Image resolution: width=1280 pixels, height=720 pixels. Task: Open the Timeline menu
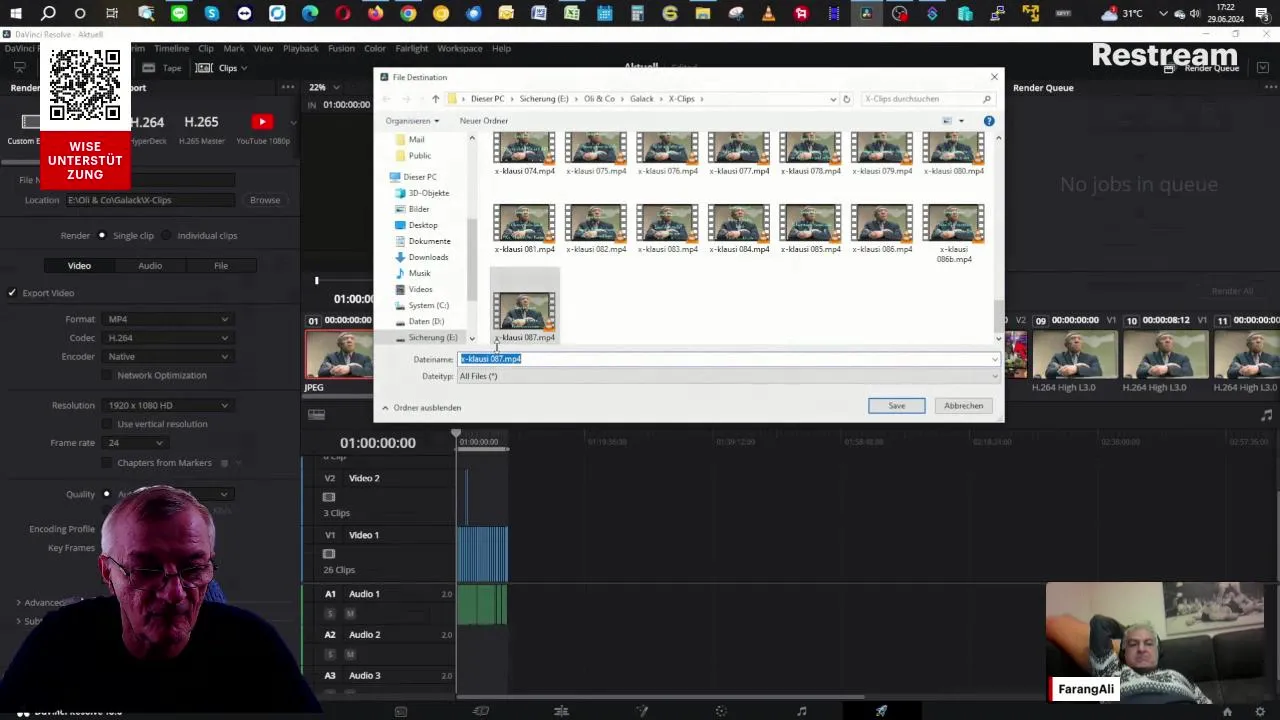[171, 48]
